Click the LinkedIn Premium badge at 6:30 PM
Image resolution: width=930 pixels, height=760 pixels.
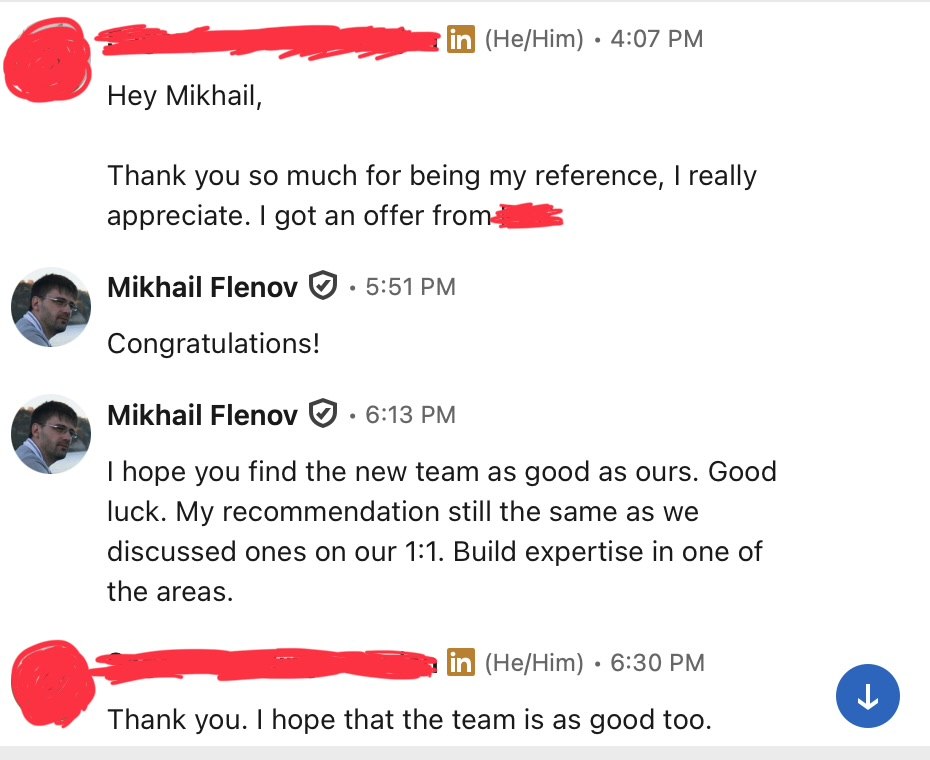[461, 662]
